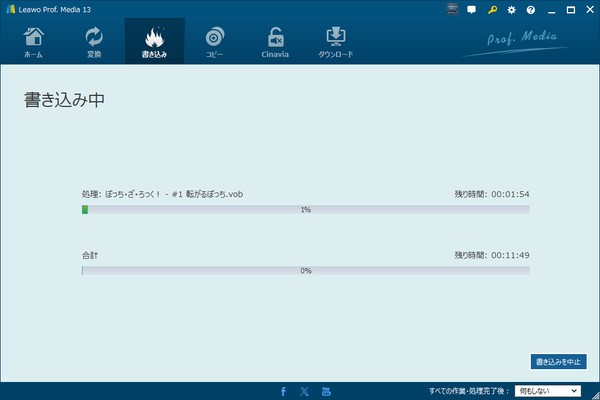Click the total progress bar showing 0%
Screen dimensions: 600x400
tap(305, 271)
